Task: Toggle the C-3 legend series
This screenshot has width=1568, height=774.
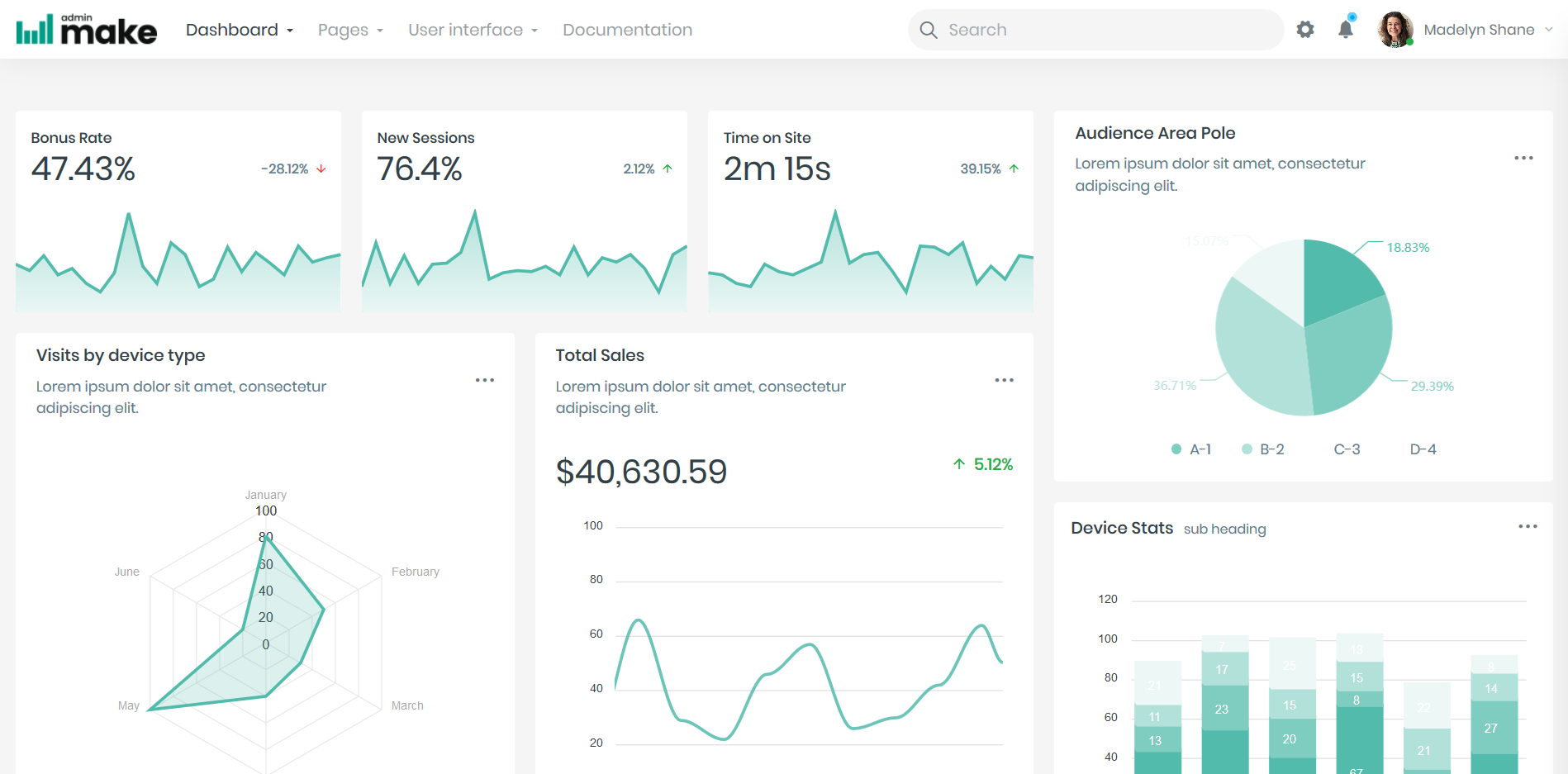Action: tap(1346, 449)
